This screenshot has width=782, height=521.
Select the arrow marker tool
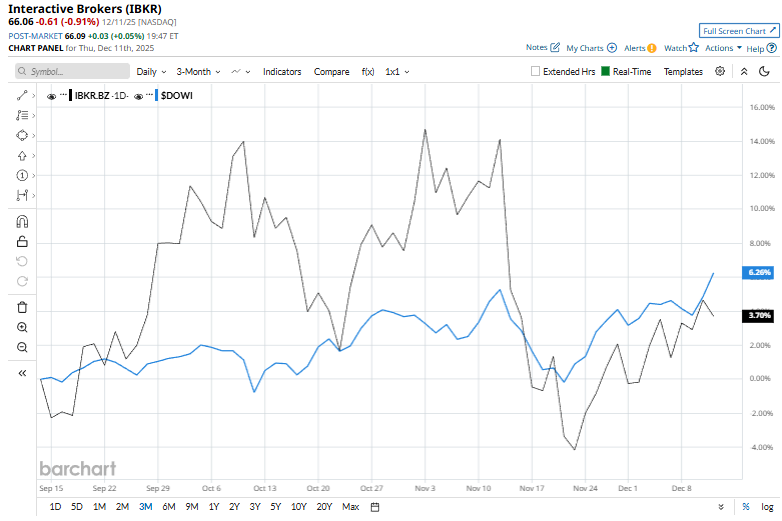pyautogui.click(x=22, y=156)
